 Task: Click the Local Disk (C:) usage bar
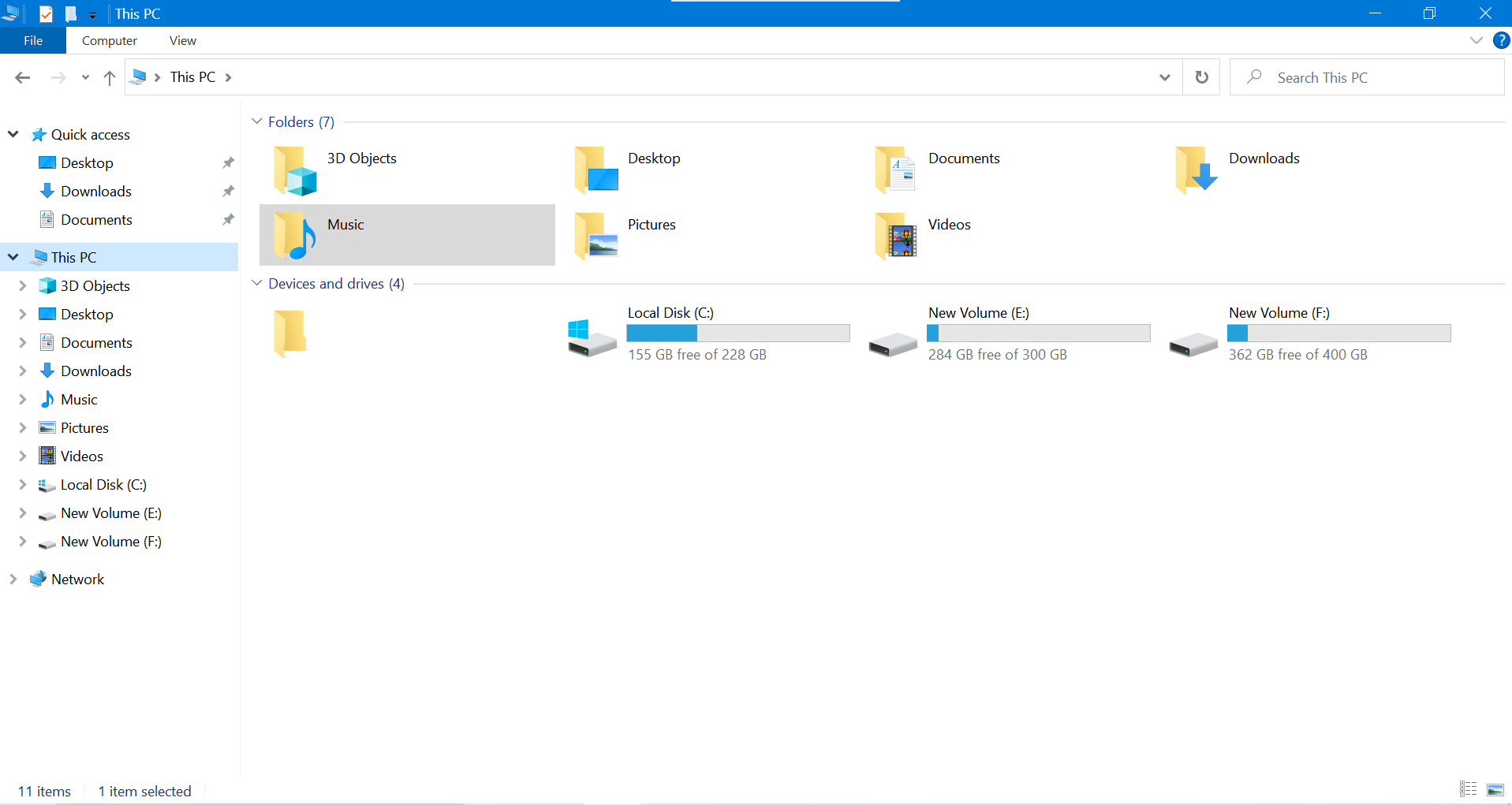click(738, 334)
